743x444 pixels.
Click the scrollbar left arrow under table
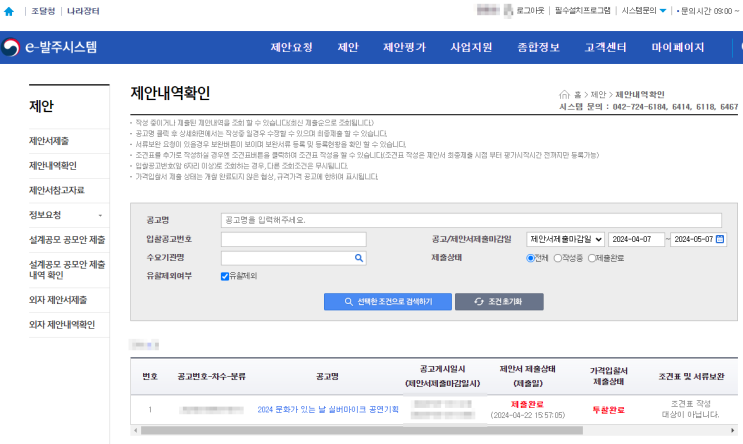[x=136, y=430]
